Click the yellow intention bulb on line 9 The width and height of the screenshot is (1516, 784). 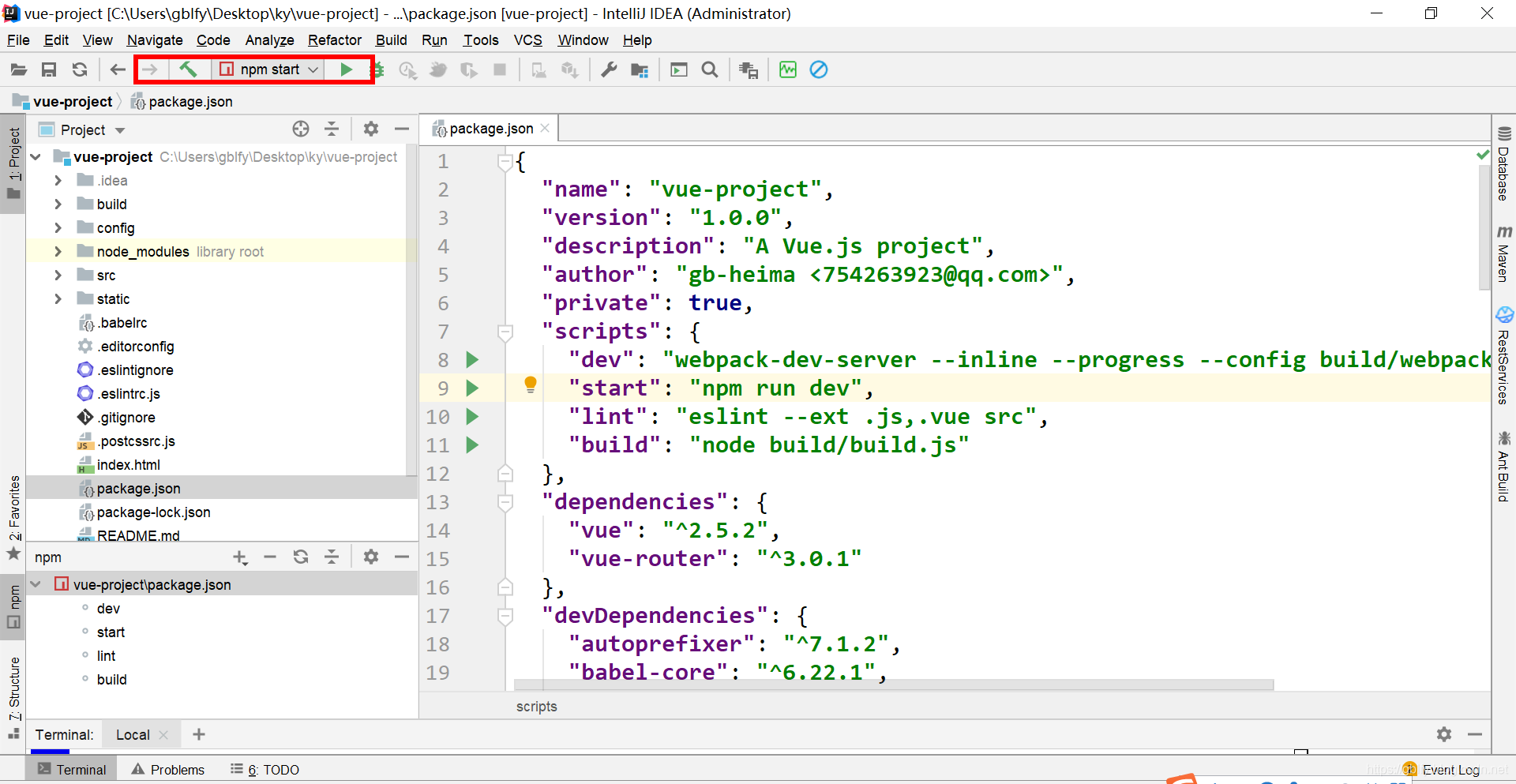coord(531,385)
